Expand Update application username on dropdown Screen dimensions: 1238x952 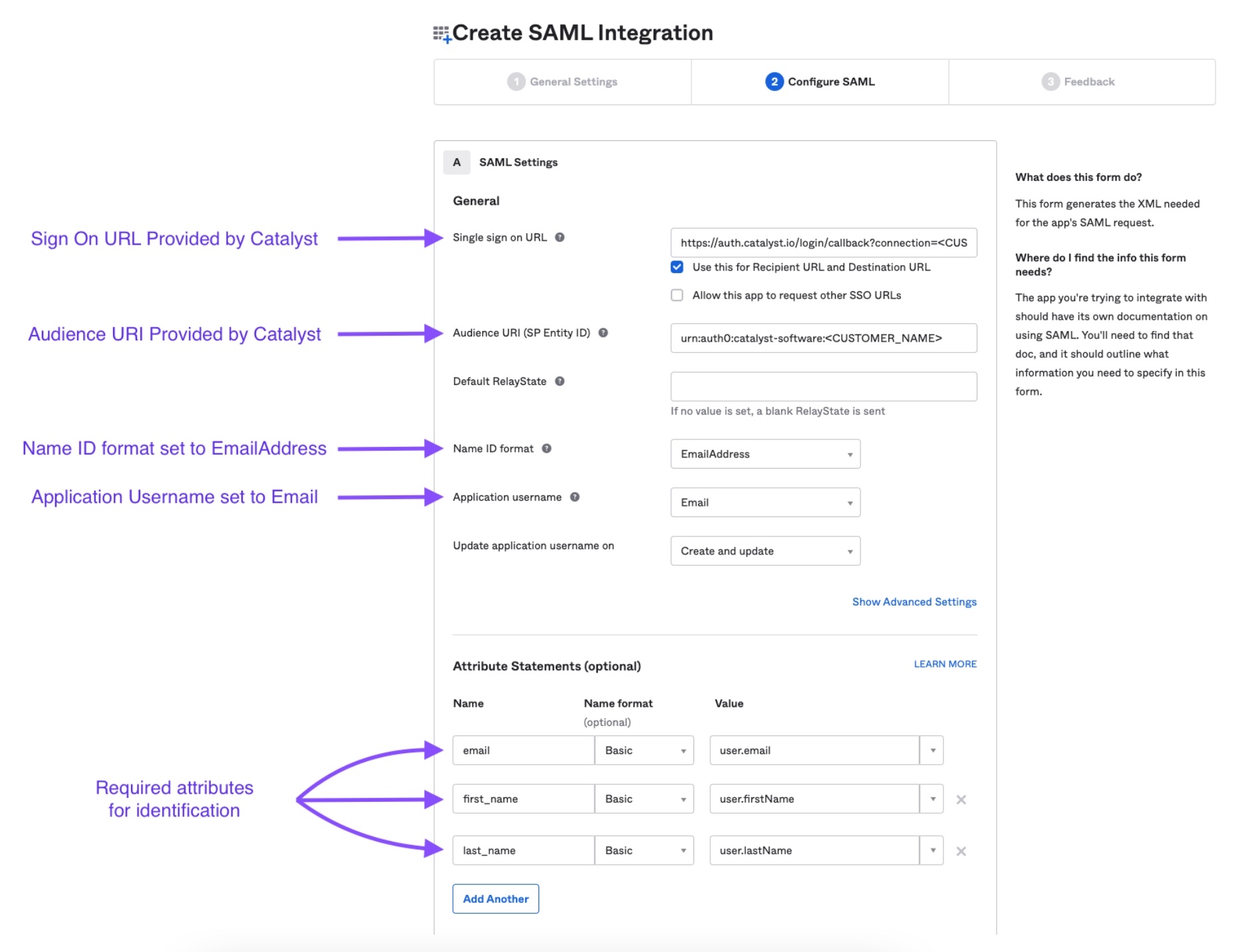(x=765, y=551)
